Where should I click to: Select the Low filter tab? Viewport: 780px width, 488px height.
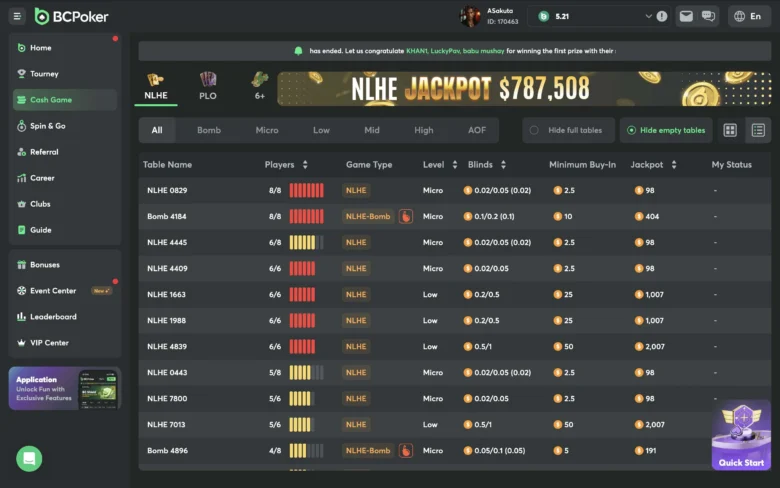pos(321,130)
